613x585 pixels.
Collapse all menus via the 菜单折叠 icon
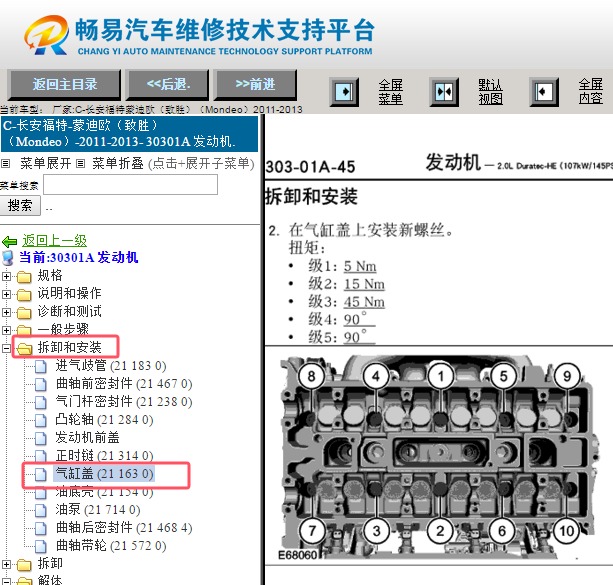[80, 163]
